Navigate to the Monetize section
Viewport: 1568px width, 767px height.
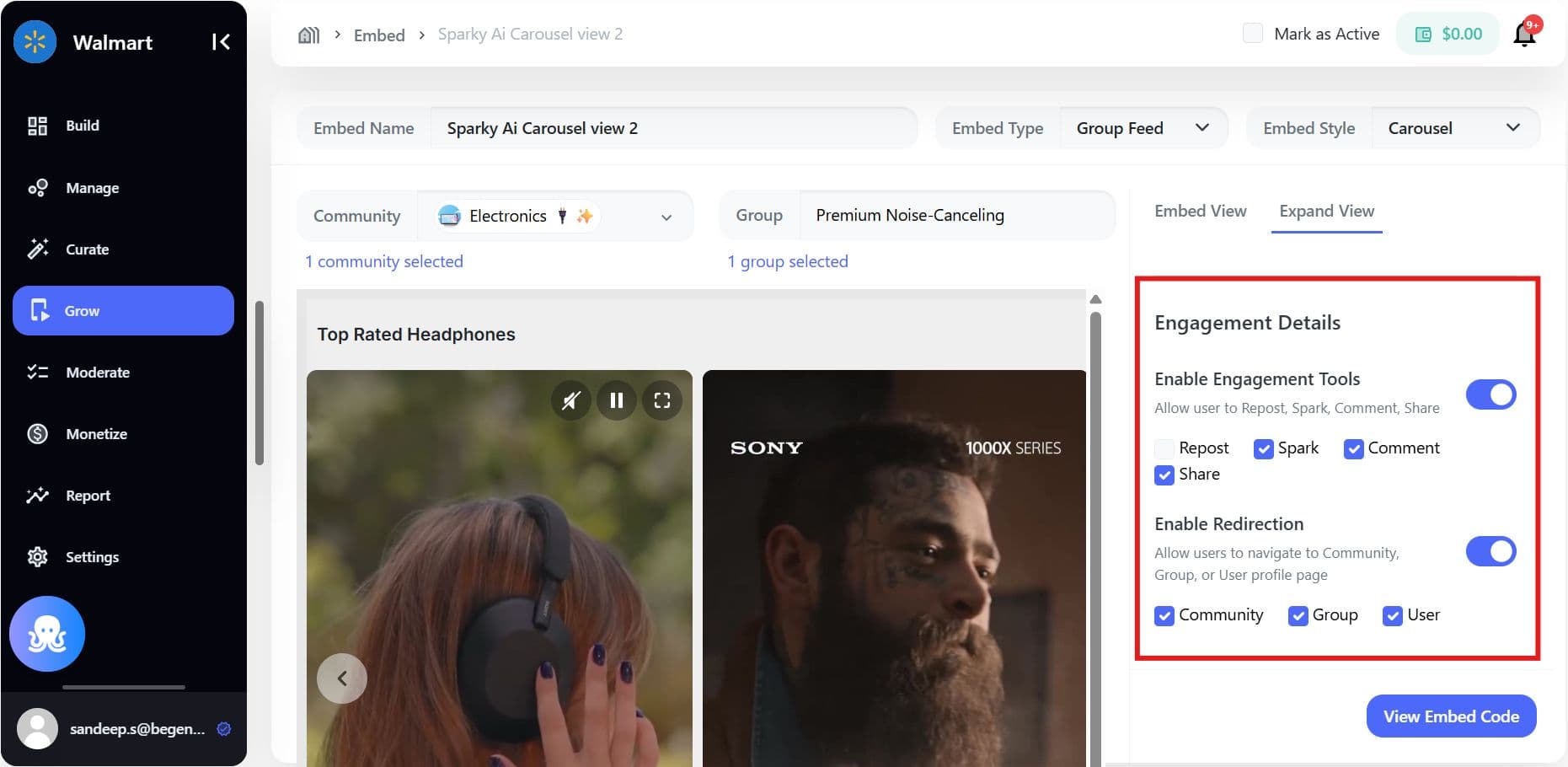coord(123,433)
